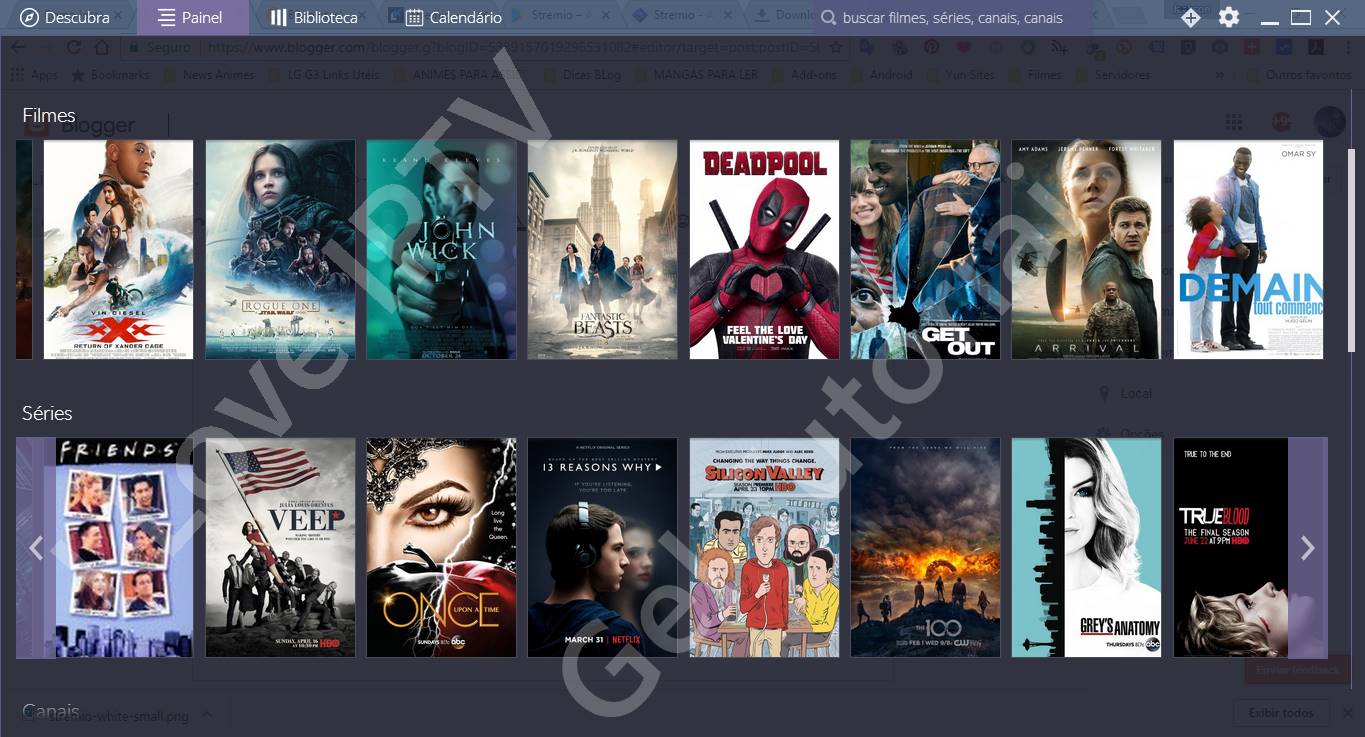Click the Descubra compass icon
The height and width of the screenshot is (737, 1365).
click(x=30, y=17)
